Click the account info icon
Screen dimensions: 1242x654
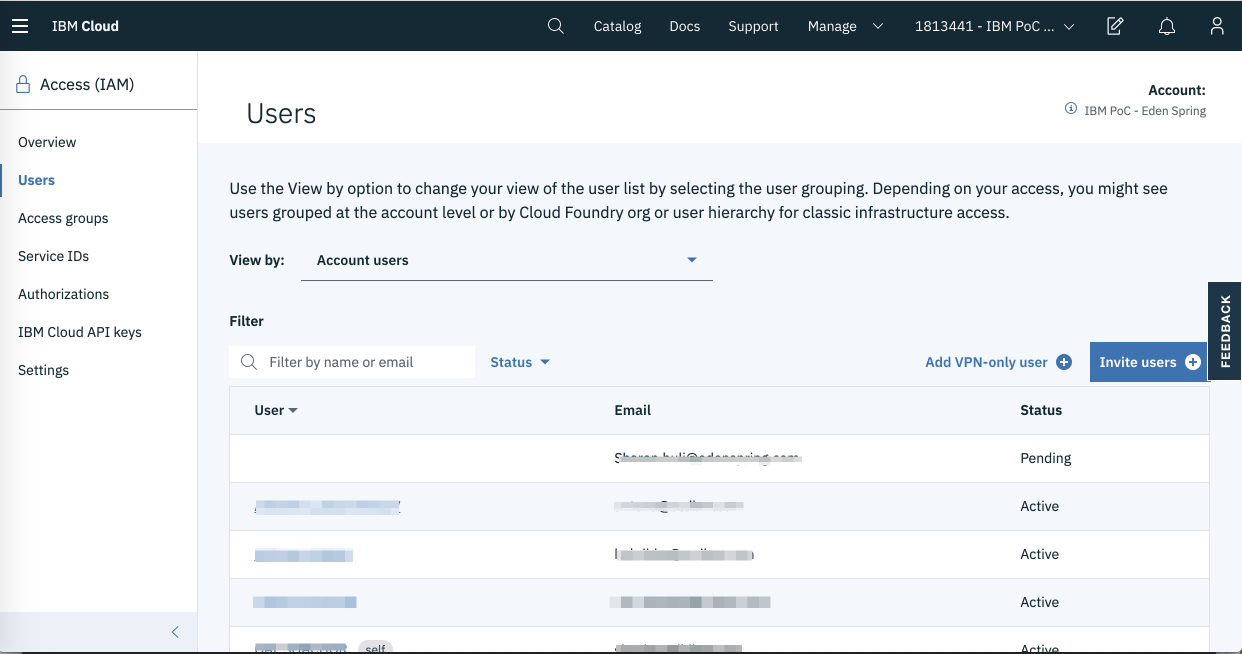pyautogui.click(x=1071, y=108)
